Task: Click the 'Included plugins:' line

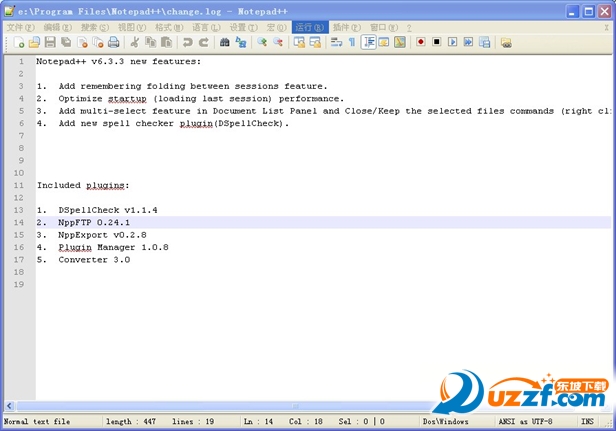Action: coord(83,185)
